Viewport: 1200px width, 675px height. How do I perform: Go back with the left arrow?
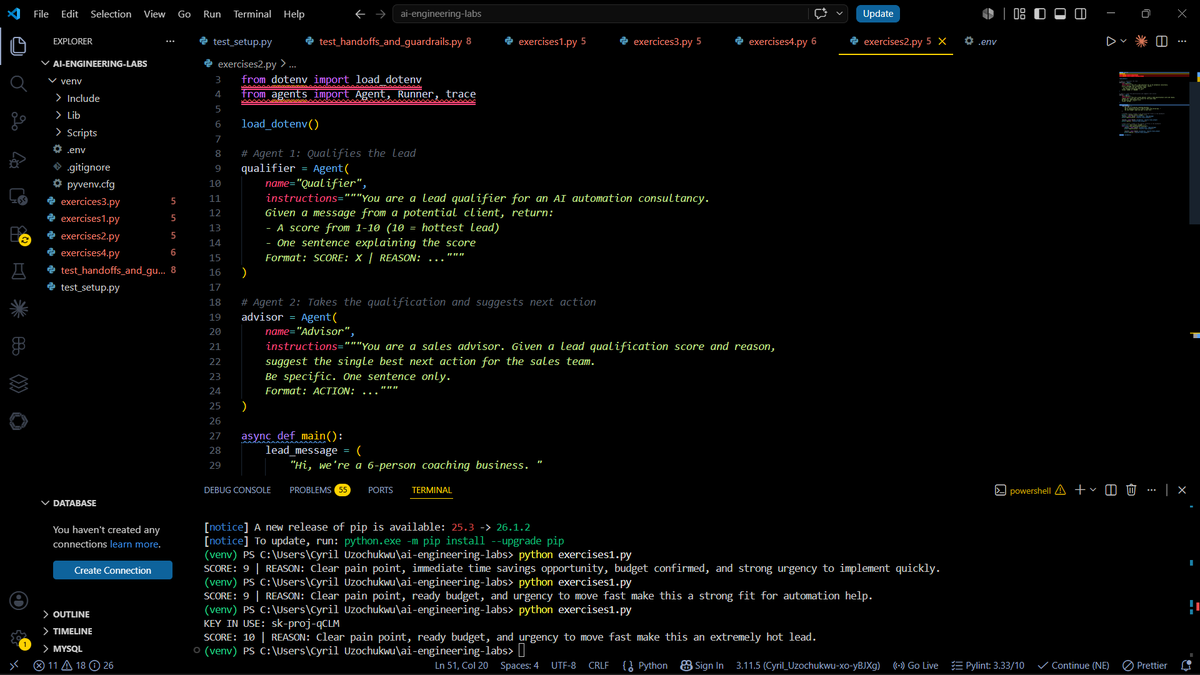click(x=360, y=14)
